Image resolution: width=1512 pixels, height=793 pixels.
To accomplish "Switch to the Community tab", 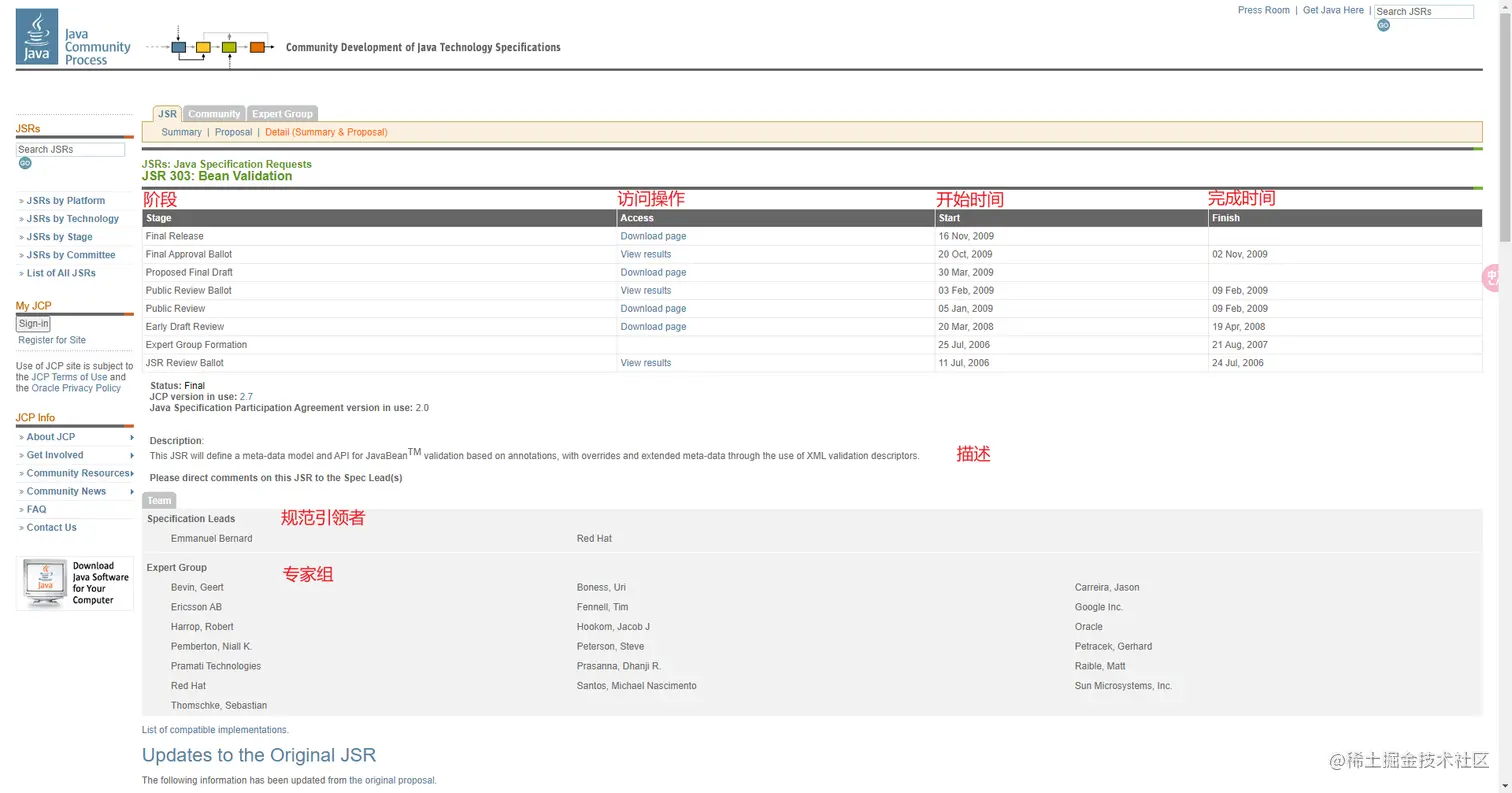I will pos(214,114).
